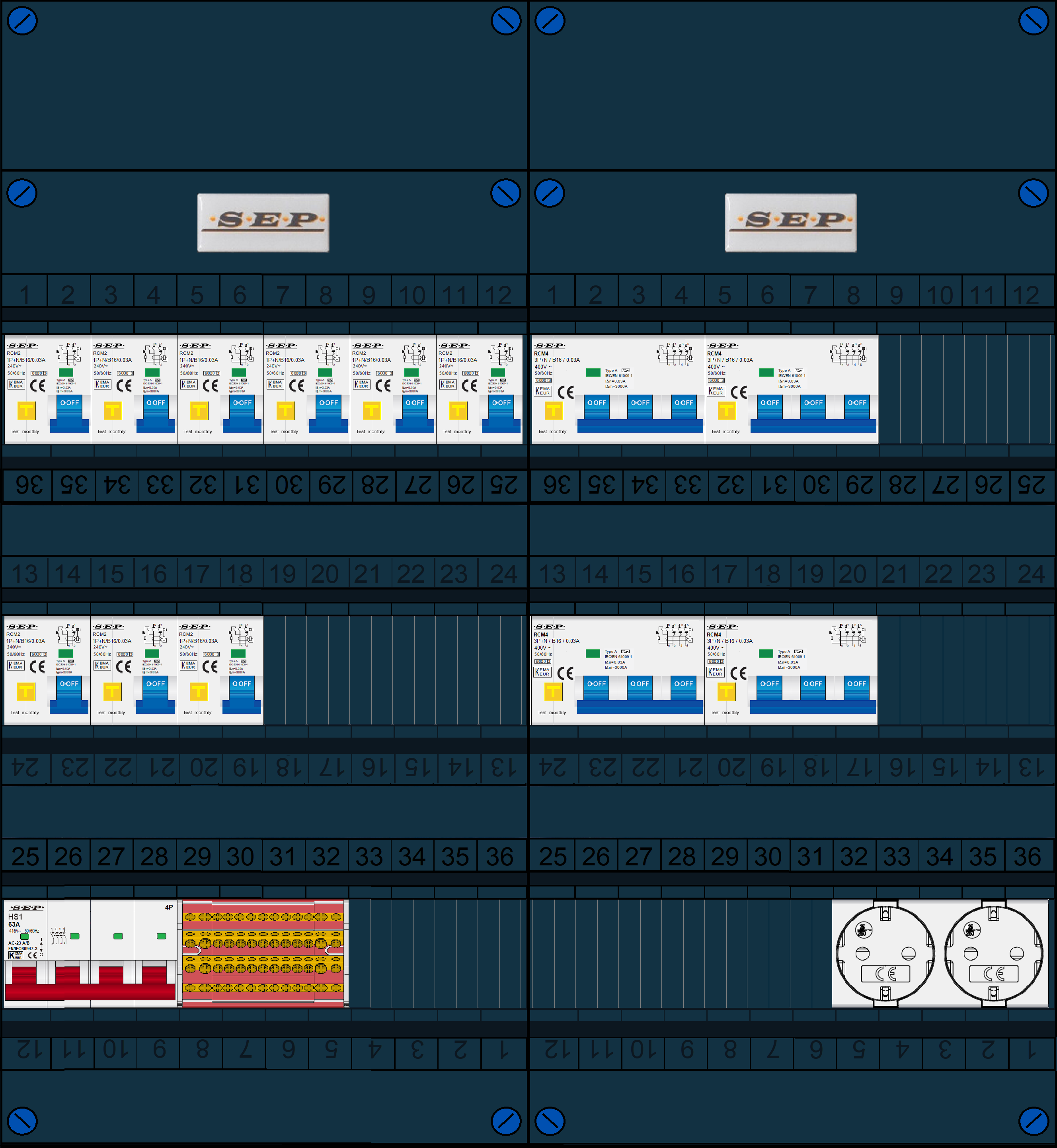Click the top-left blue screw of the left panel

22,21
